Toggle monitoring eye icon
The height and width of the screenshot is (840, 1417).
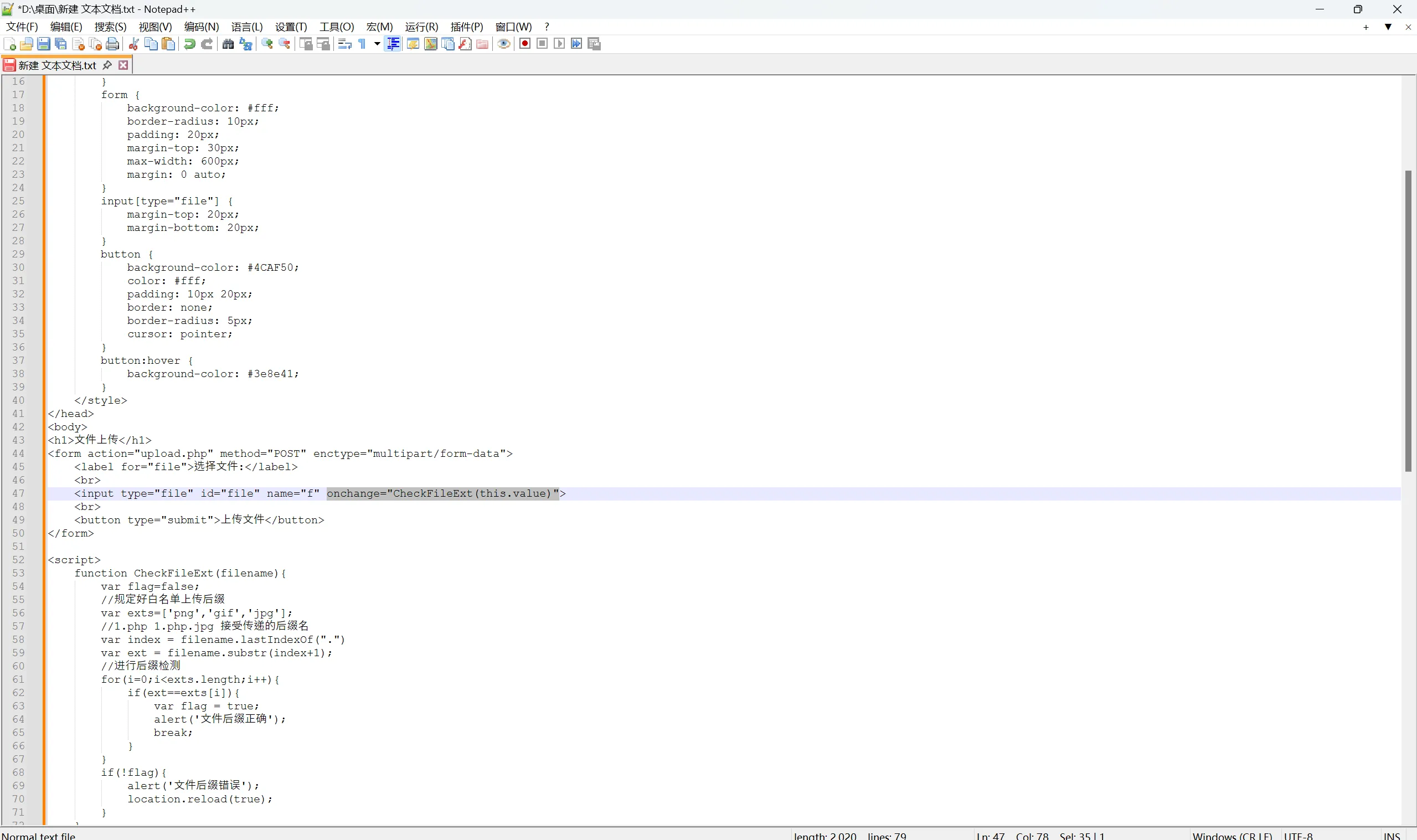point(504,44)
